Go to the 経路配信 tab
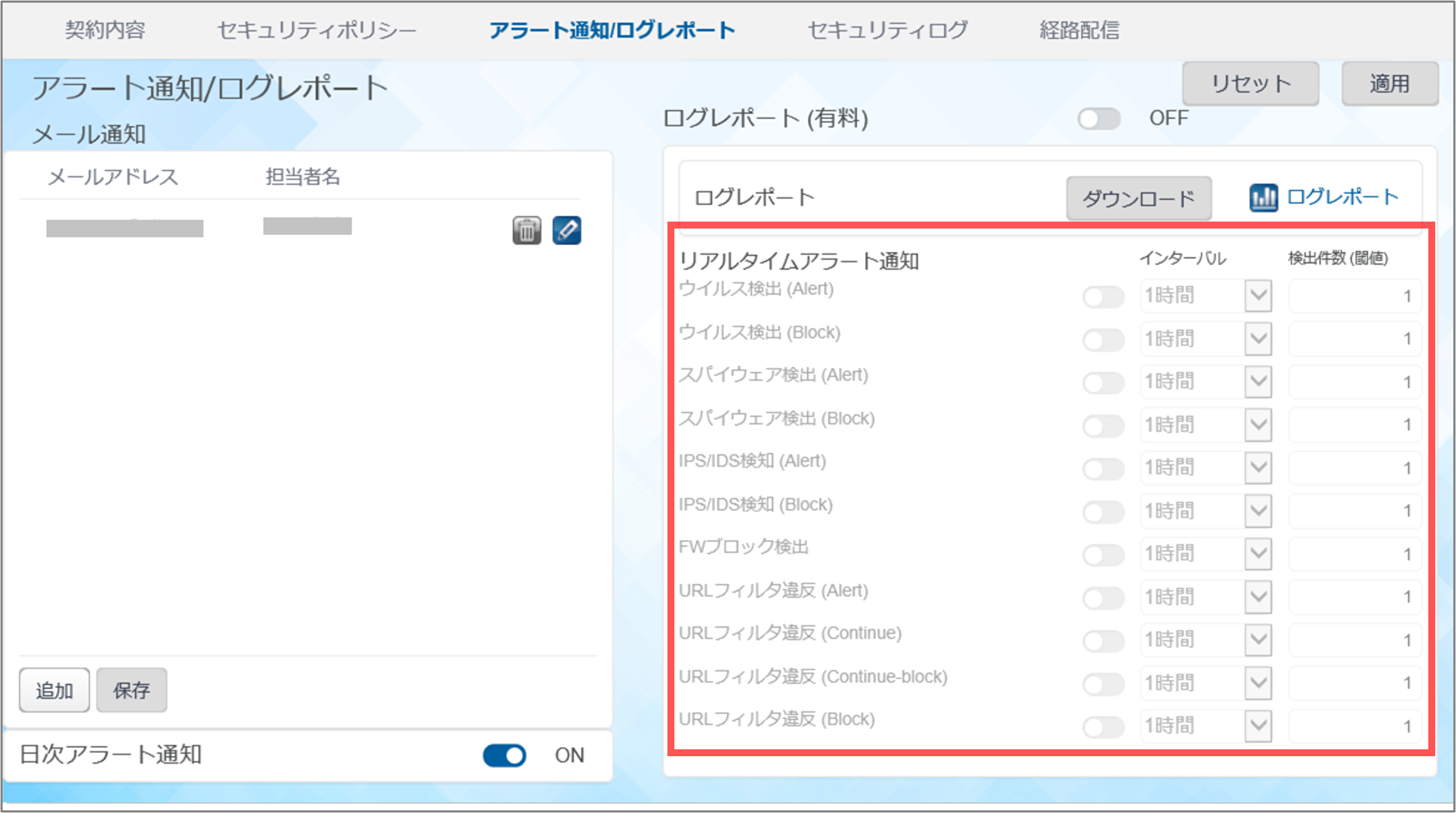Image resolution: width=1456 pixels, height=813 pixels. [1079, 30]
